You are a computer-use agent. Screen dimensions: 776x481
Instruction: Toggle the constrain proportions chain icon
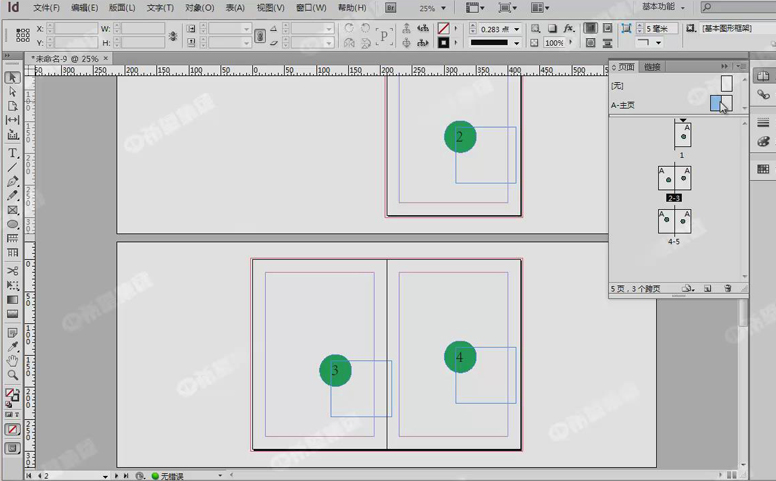coord(173,36)
